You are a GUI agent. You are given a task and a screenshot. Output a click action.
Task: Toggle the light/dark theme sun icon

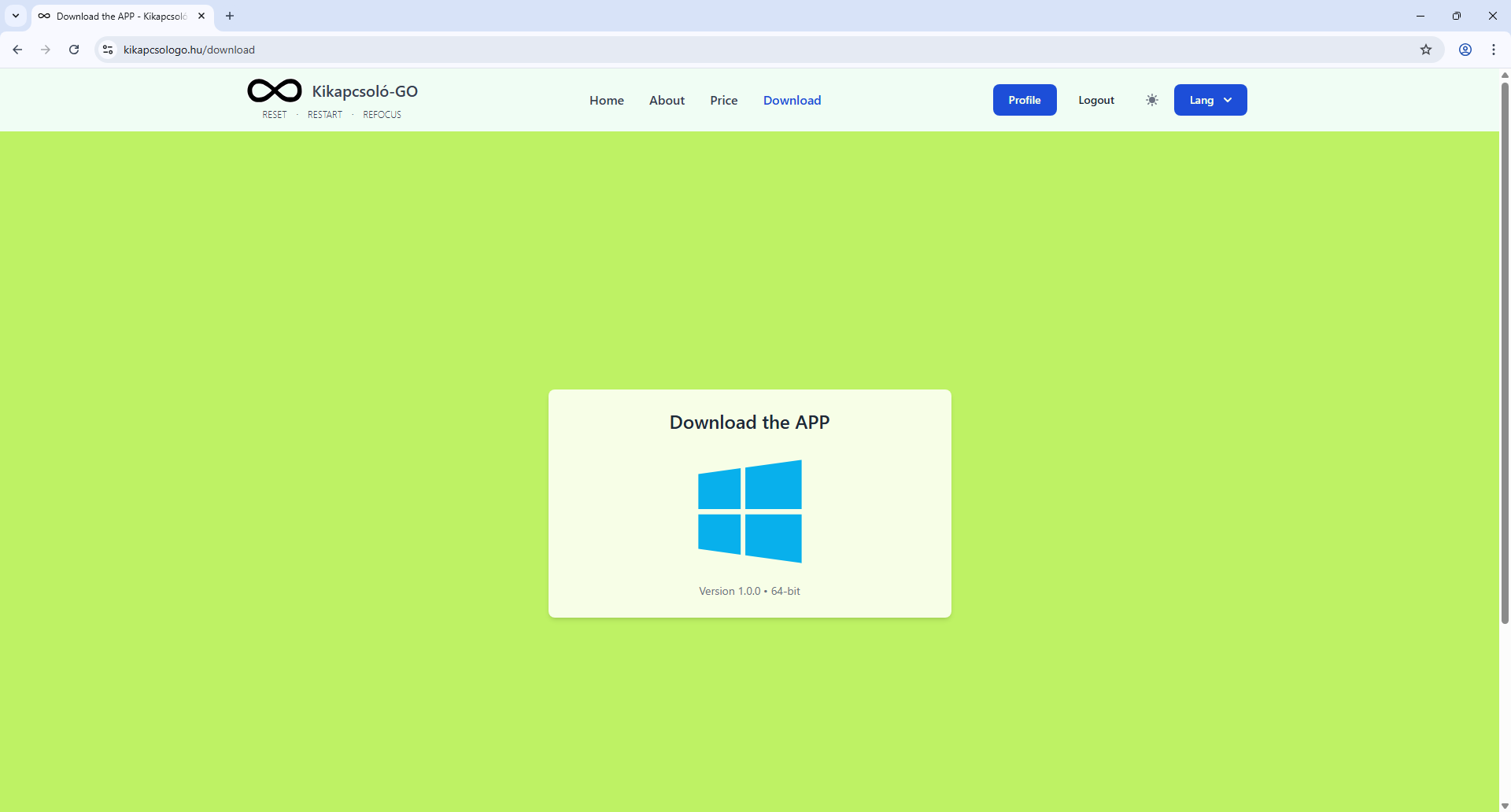pyautogui.click(x=1152, y=100)
